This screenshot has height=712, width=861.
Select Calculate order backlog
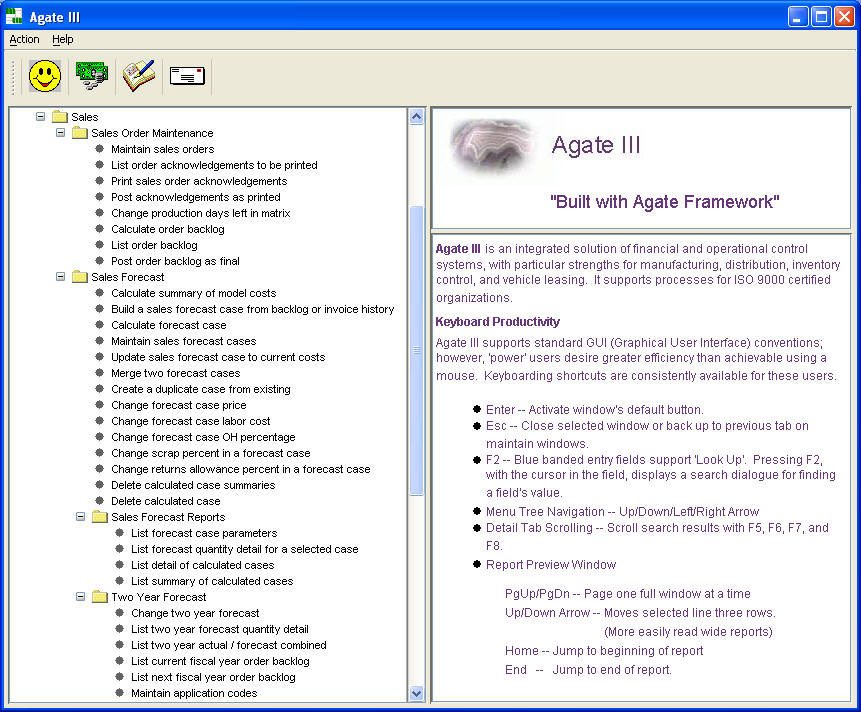[x=167, y=229]
